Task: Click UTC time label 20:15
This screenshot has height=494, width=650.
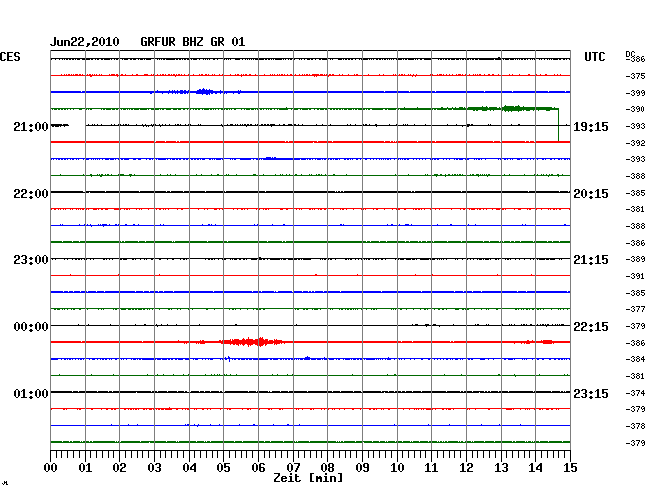Action: click(591, 194)
